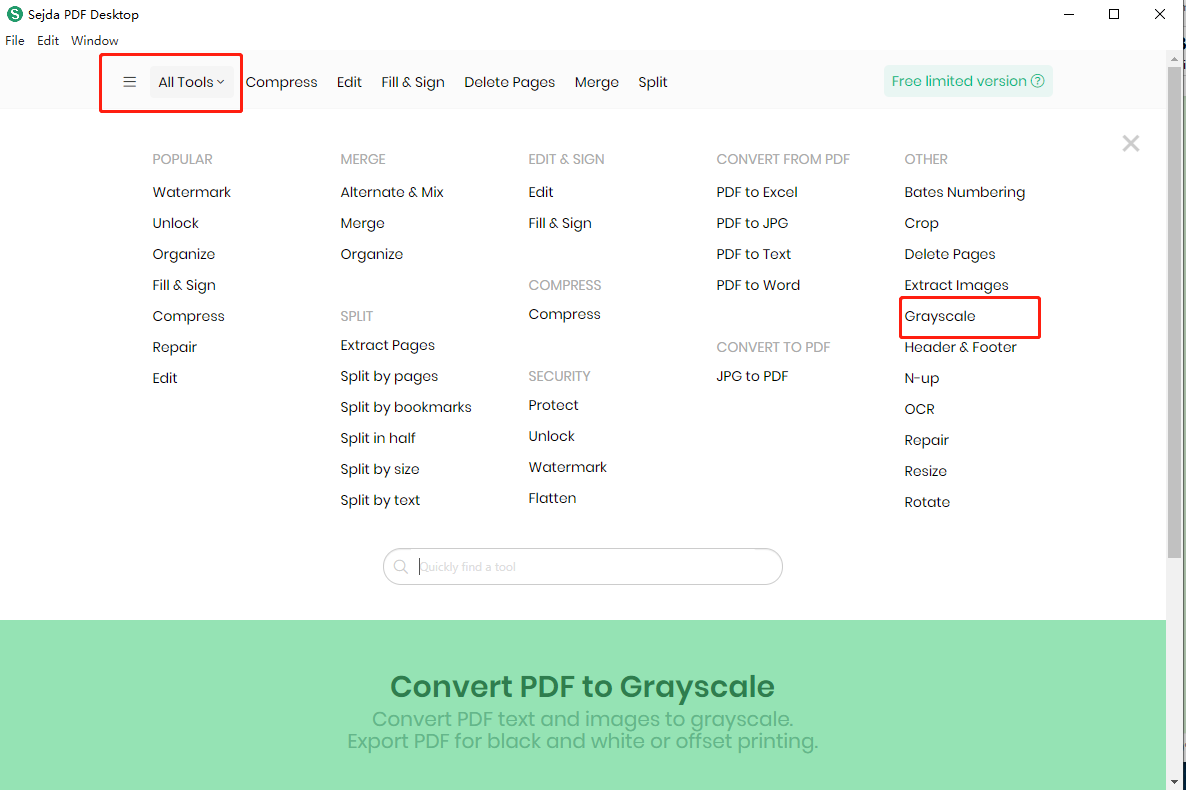This screenshot has width=1186, height=790.
Task: Open the Flatten tool
Action: point(552,498)
